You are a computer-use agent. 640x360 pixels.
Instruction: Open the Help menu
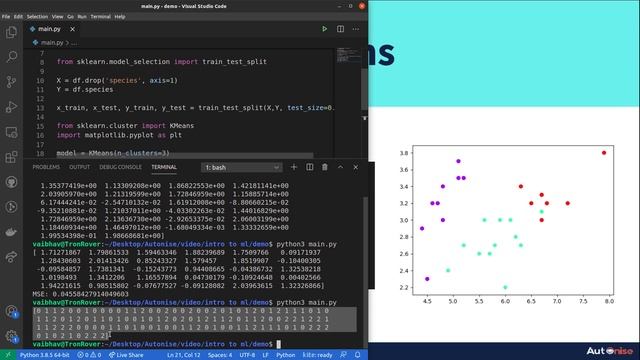click(x=120, y=17)
